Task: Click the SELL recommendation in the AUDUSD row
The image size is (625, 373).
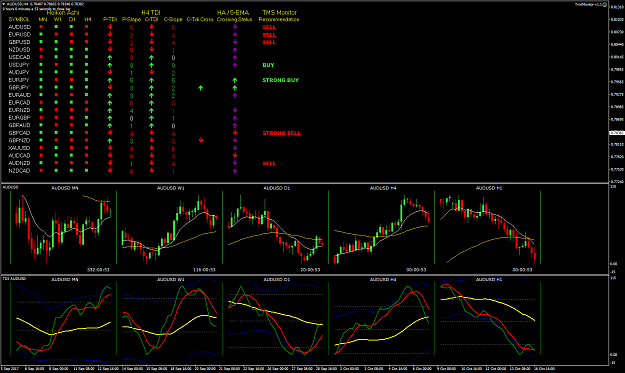Action: [269, 27]
